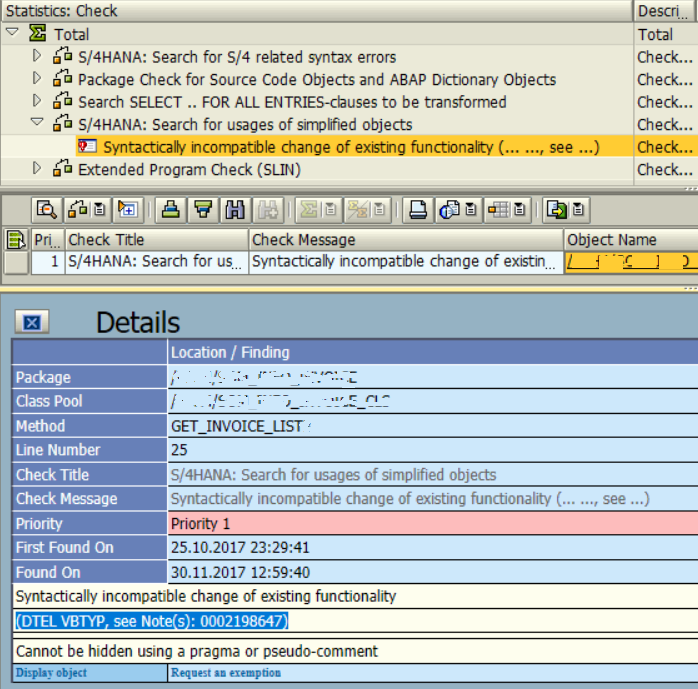This screenshot has height=689, width=698.
Task: Collapse S/4HANA simplified objects usages node
Action: click(37, 122)
